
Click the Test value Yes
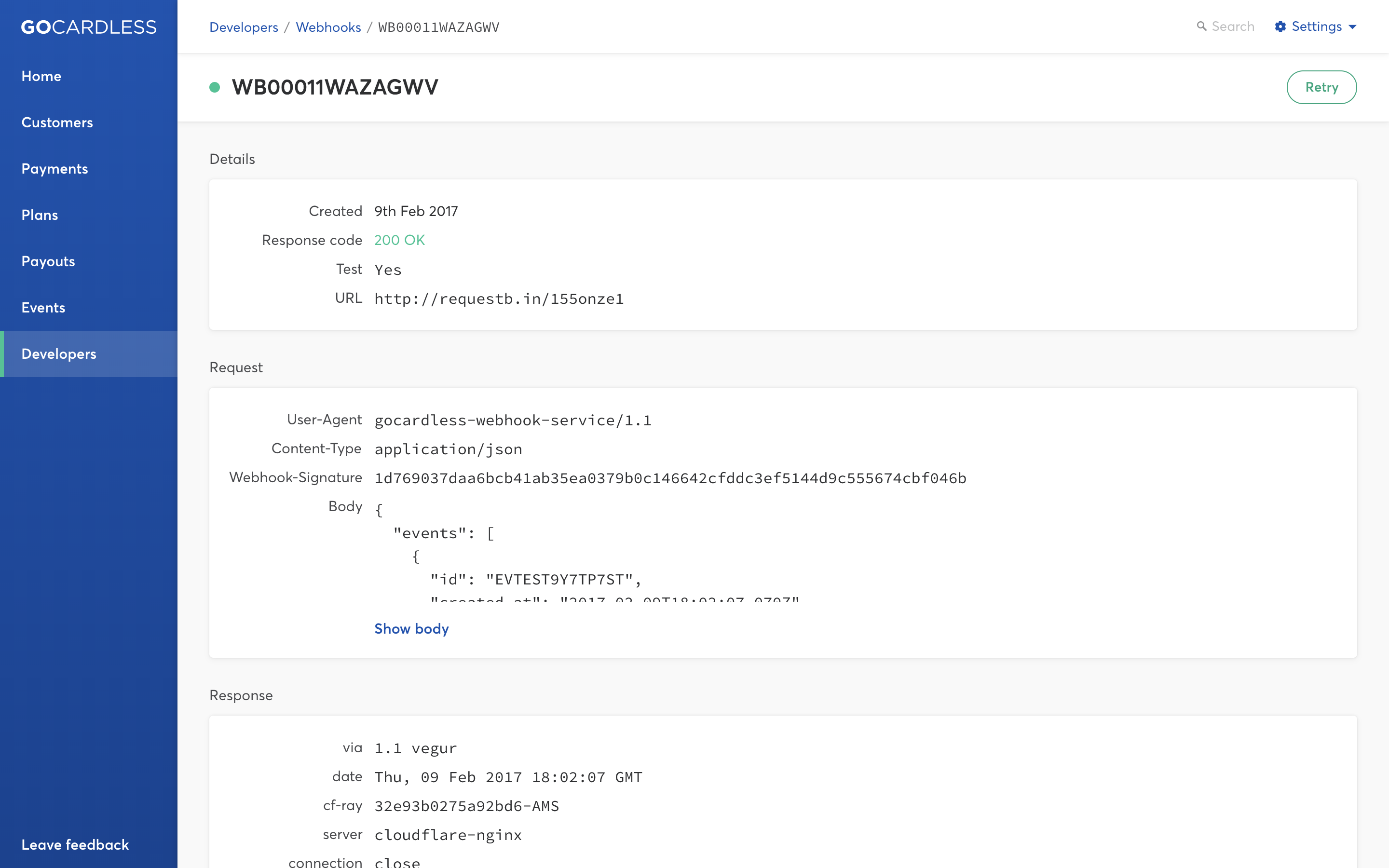[388, 269]
